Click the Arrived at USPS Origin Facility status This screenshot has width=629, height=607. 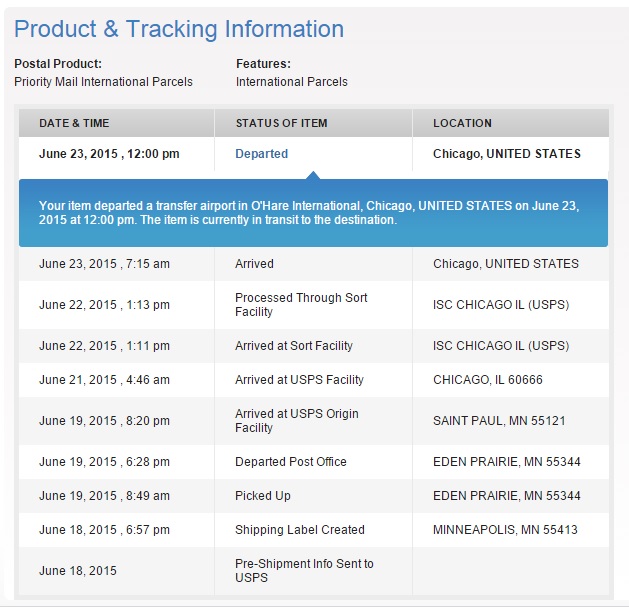296,421
